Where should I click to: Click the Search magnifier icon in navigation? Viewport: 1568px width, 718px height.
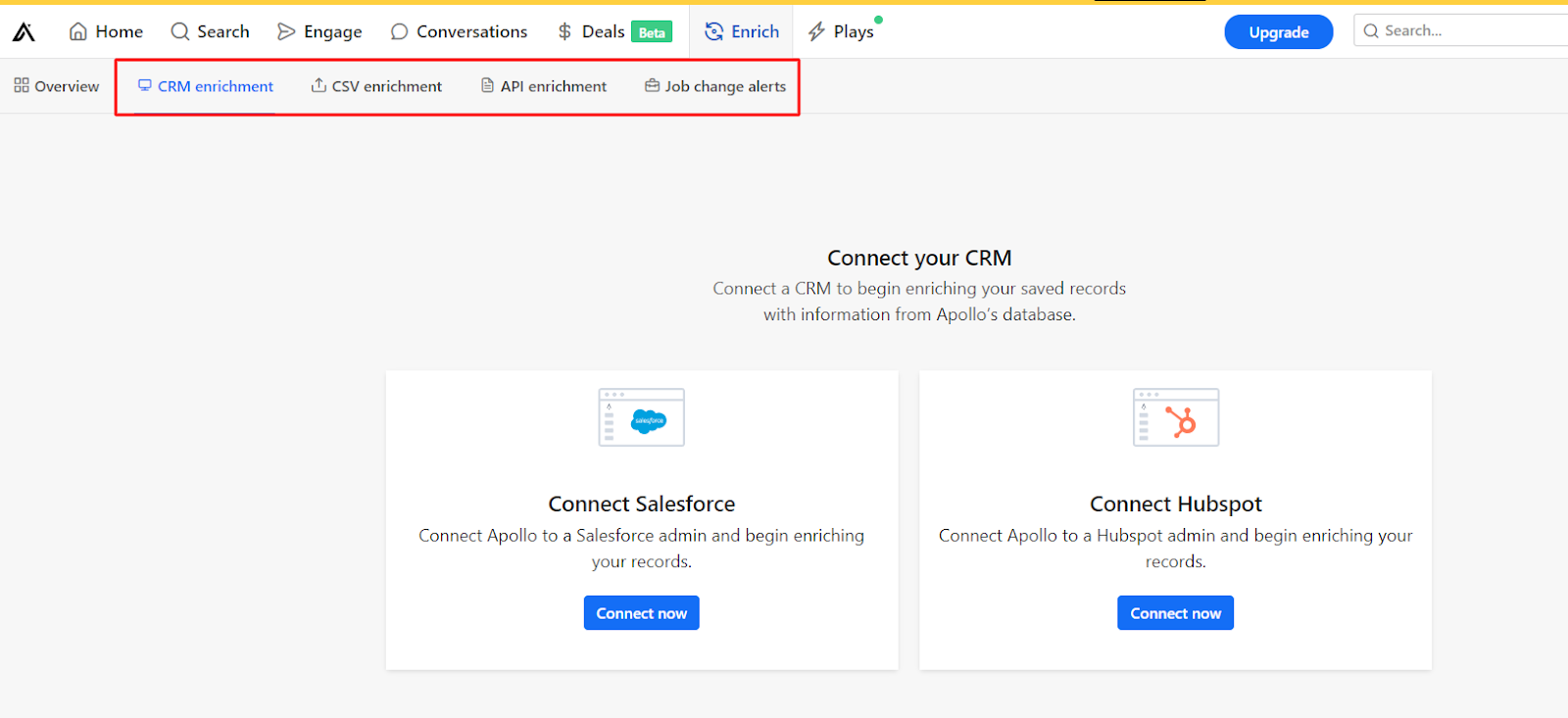(180, 31)
